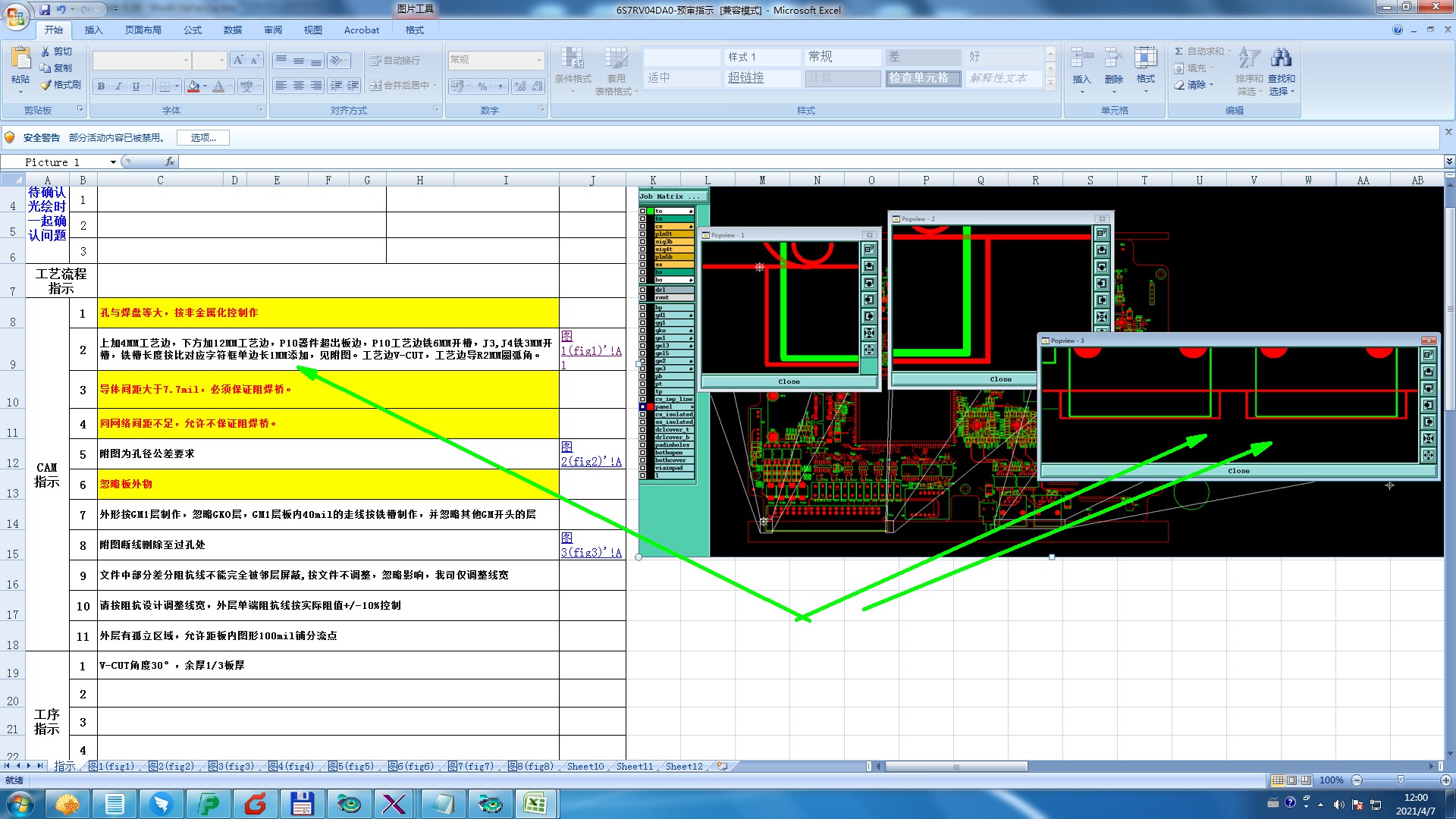Open phonetic guide (wén) icon

pos(246,86)
